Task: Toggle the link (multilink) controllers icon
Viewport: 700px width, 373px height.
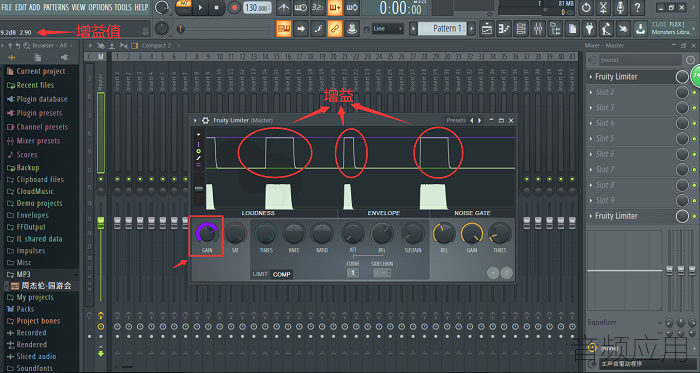Action: [335, 29]
